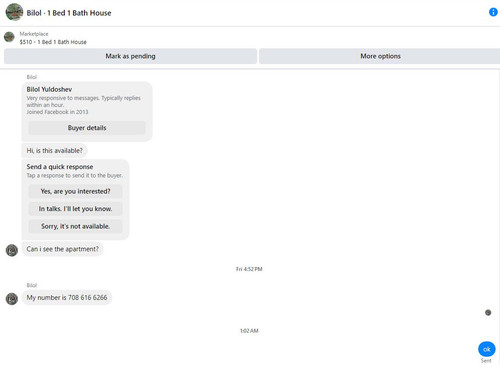The image size is (500, 367).
Task: Send 'In talks. I'll let you know.' reply
Action: coord(75,209)
